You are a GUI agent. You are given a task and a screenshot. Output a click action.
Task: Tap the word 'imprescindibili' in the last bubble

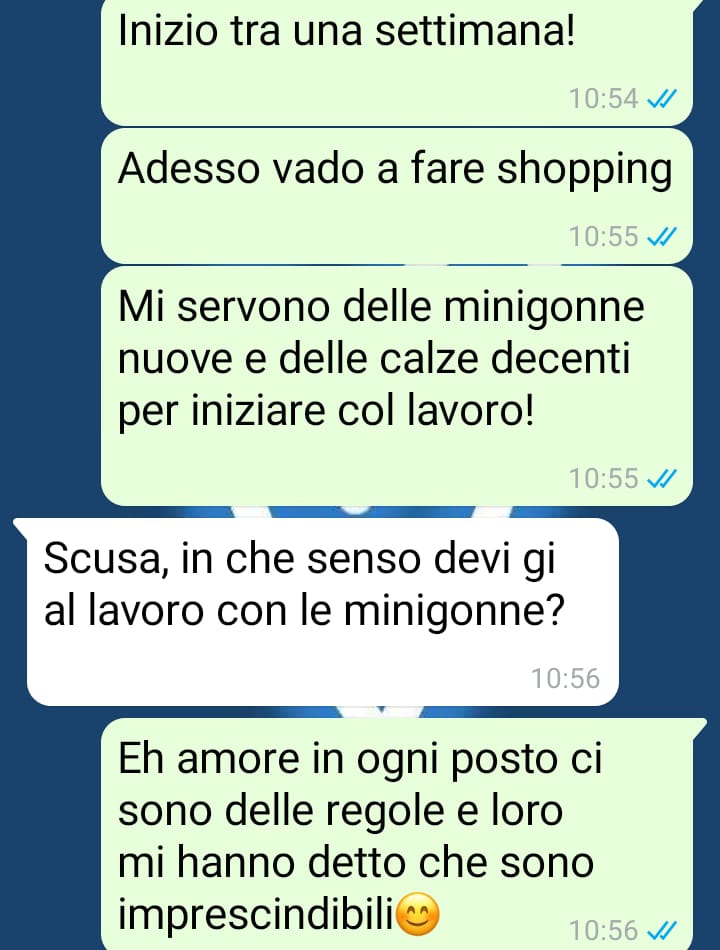[x=256, y=914]
